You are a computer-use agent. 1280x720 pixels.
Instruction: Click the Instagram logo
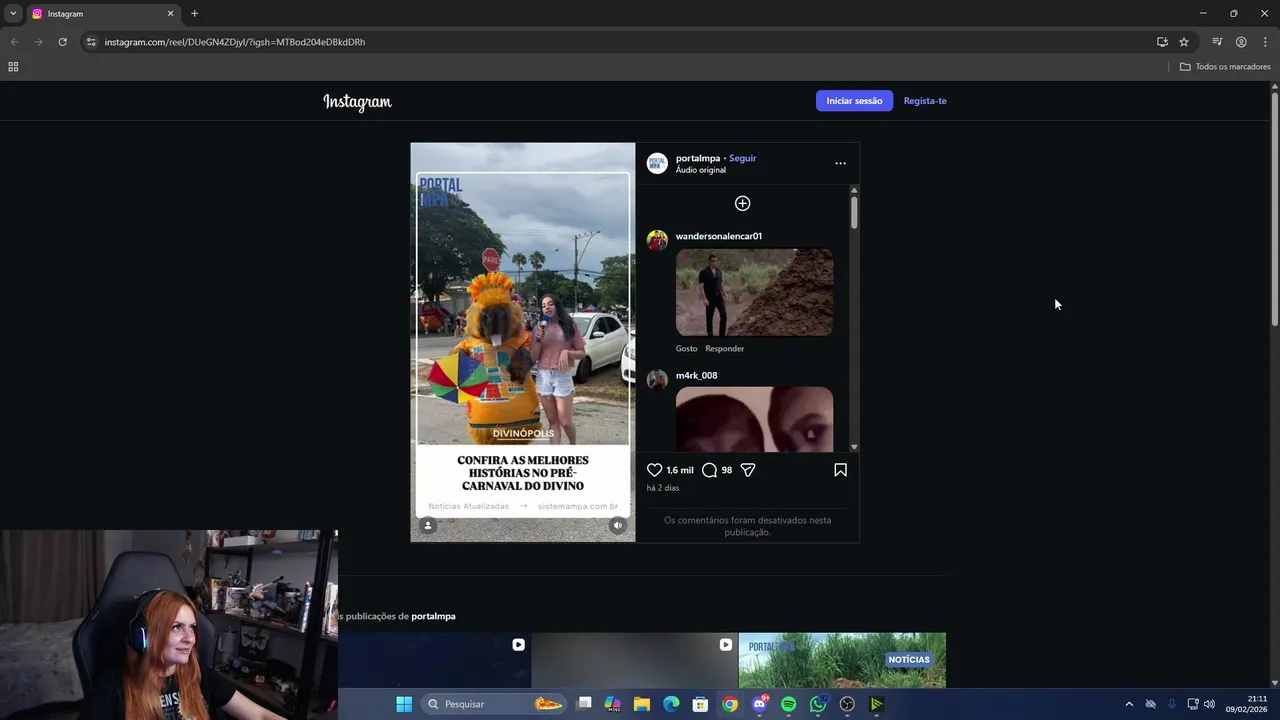(357, 101)
